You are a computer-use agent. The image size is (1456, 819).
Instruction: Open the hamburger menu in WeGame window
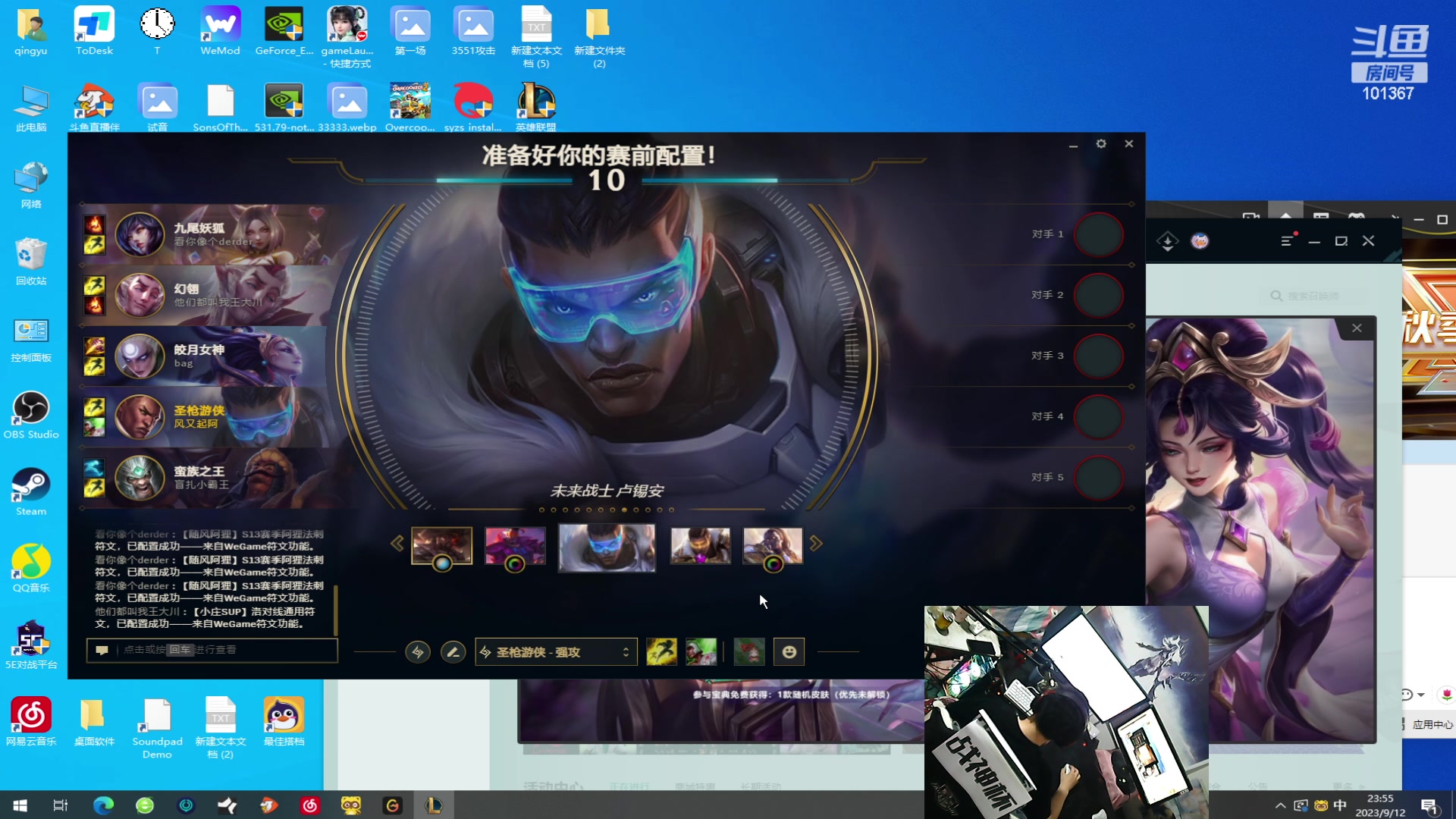coord(1287,241)
